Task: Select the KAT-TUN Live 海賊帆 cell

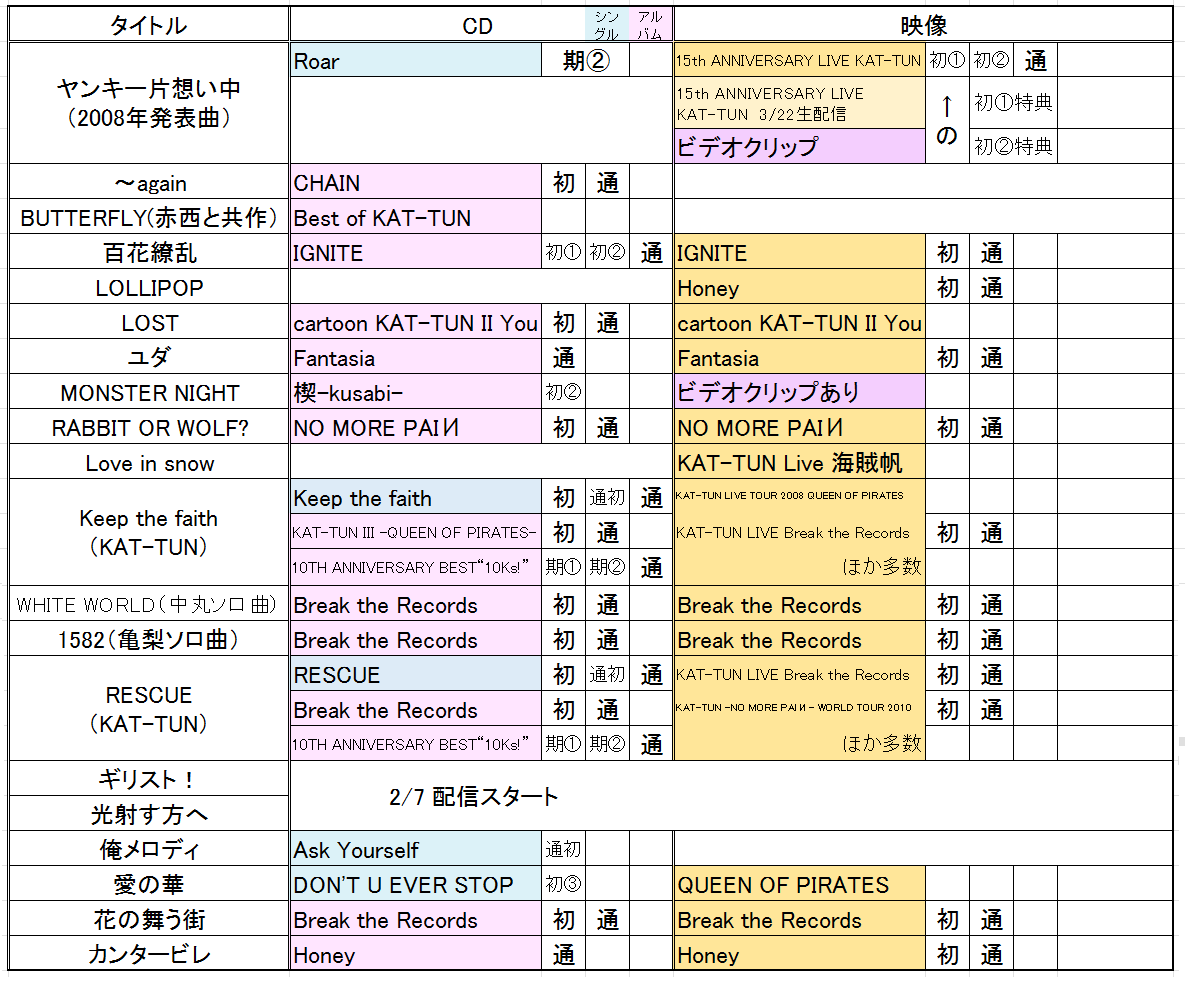Action: point(800,462)
